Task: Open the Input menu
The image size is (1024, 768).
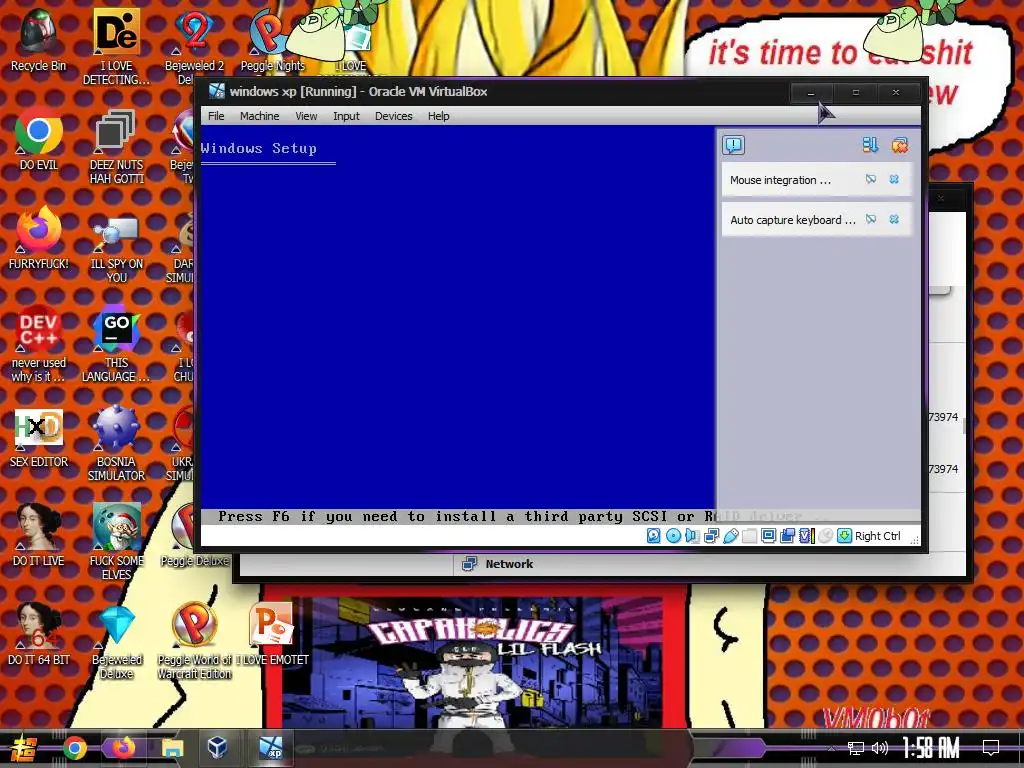Action: coord(346,116)
